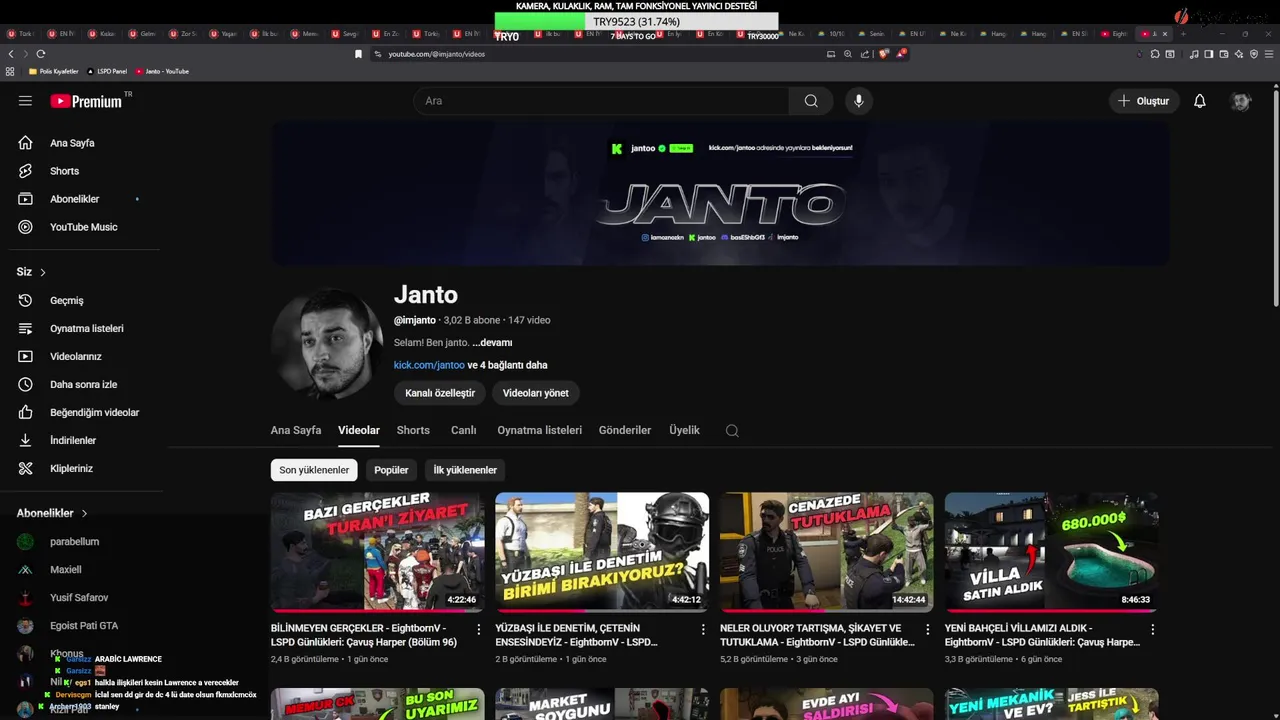Viewport: 1280px width, 720px height.
Task: Reload the current page
Action: [x=40, y=54]
